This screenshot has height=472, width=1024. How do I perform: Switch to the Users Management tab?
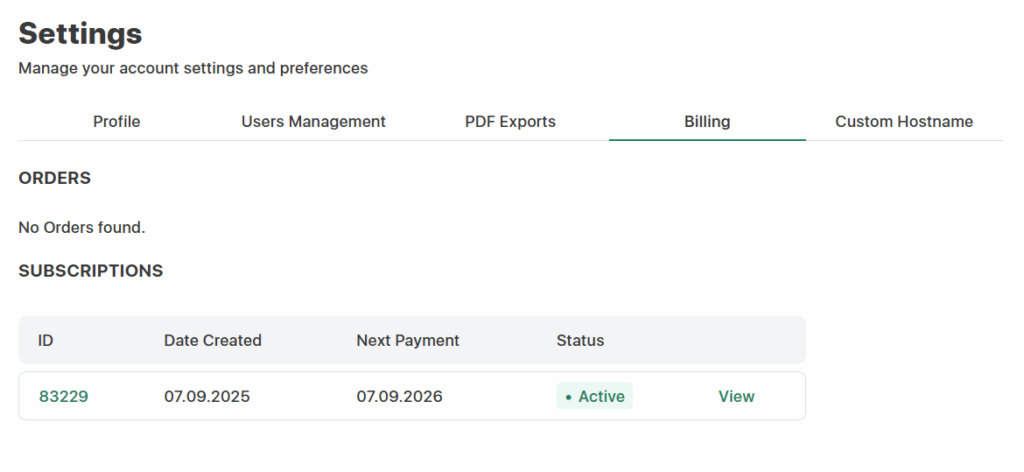click(313, 122)
